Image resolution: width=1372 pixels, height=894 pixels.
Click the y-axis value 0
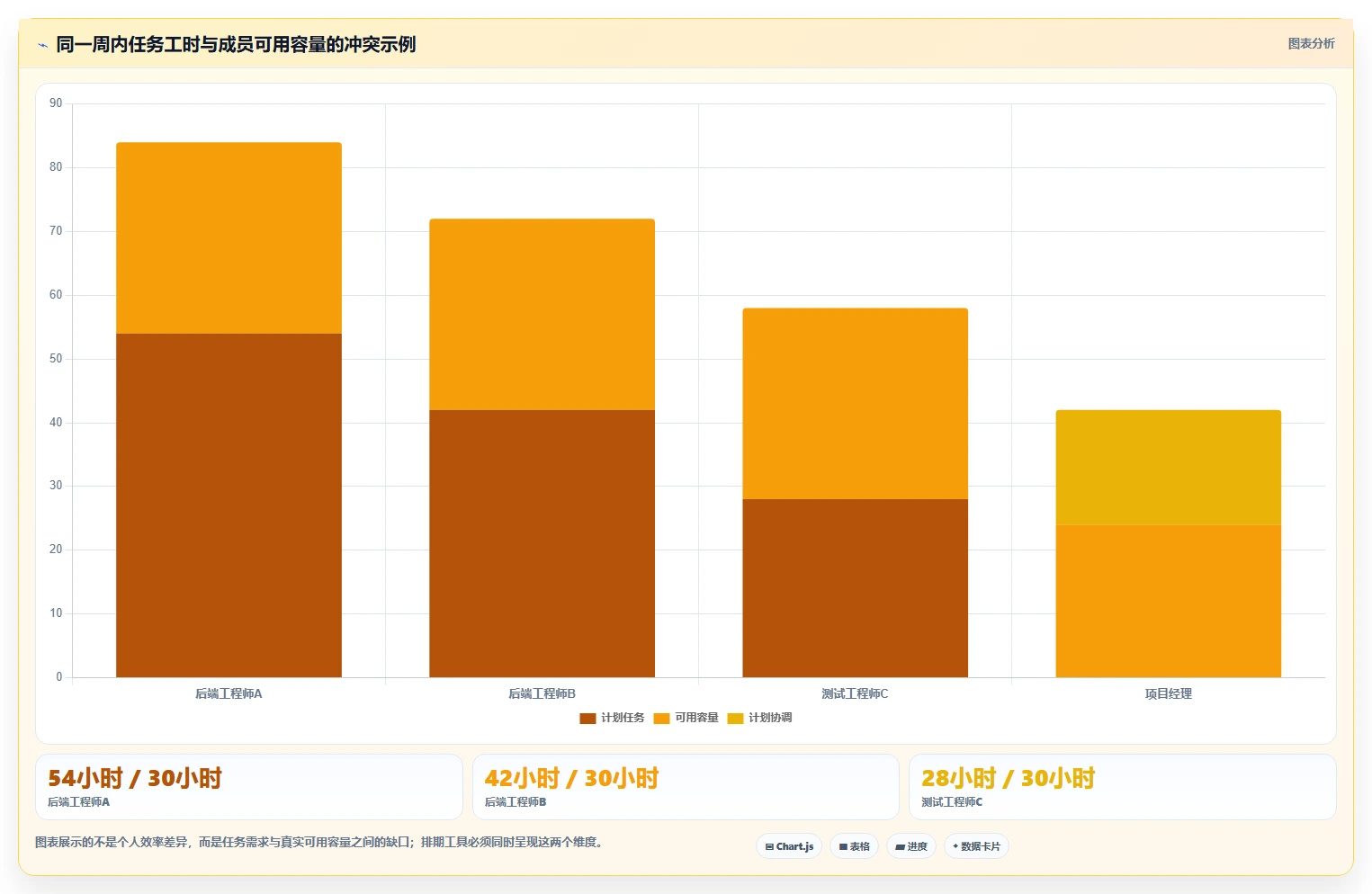[59, 677]
